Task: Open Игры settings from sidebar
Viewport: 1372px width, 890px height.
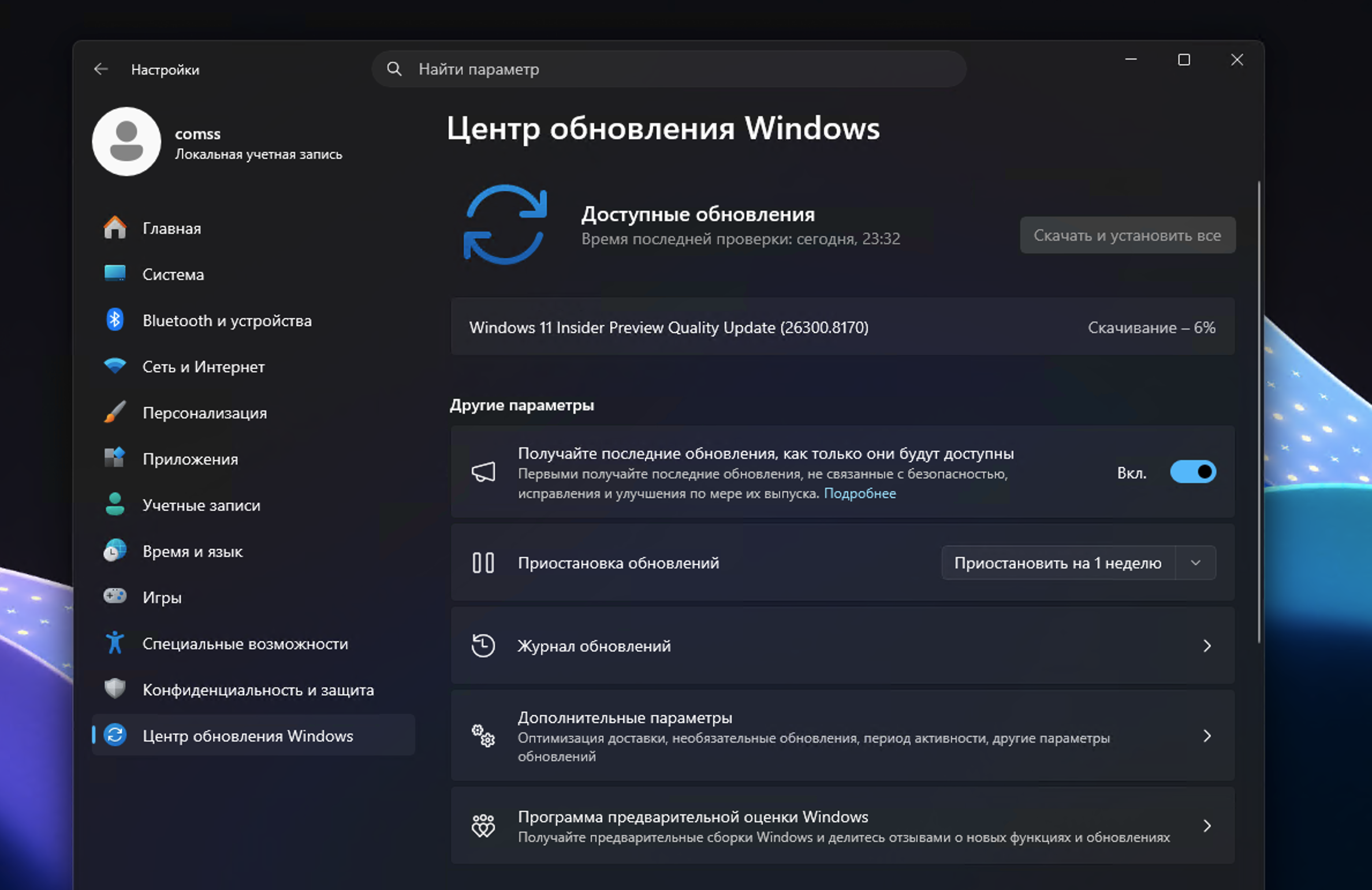Action: [162, 597]
